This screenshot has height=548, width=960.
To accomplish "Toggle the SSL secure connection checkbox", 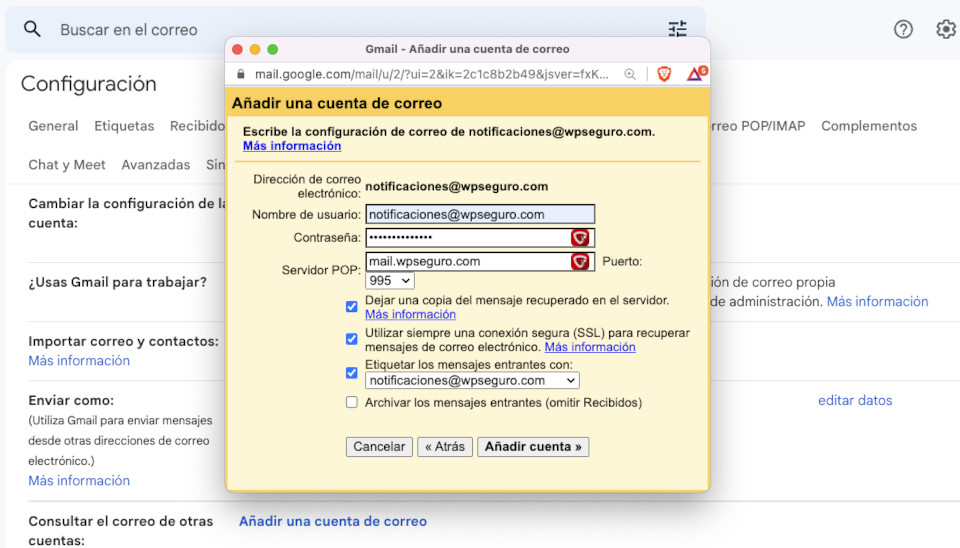I will [x=351, y=339].
